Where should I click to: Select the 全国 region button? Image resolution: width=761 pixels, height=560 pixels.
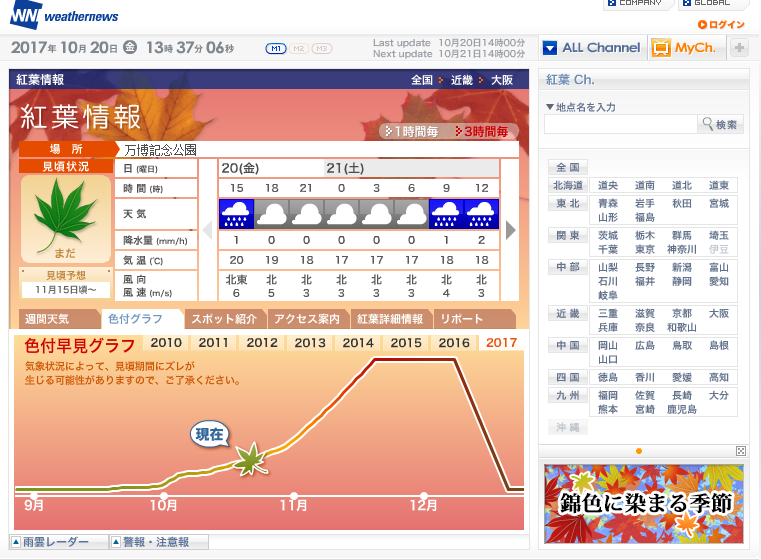pyautogui.click(x=568, y=167)
